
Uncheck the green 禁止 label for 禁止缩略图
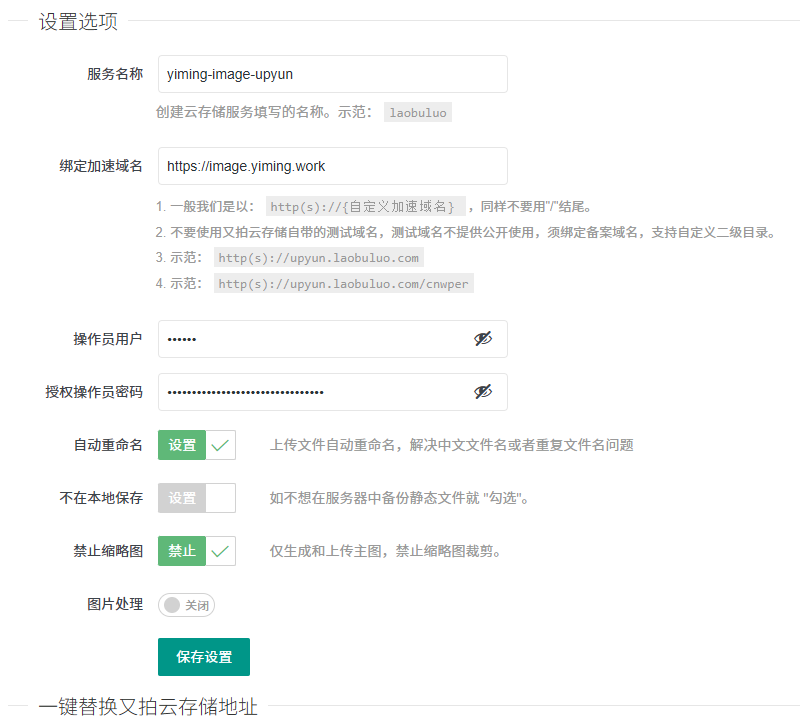coord(182,551)
